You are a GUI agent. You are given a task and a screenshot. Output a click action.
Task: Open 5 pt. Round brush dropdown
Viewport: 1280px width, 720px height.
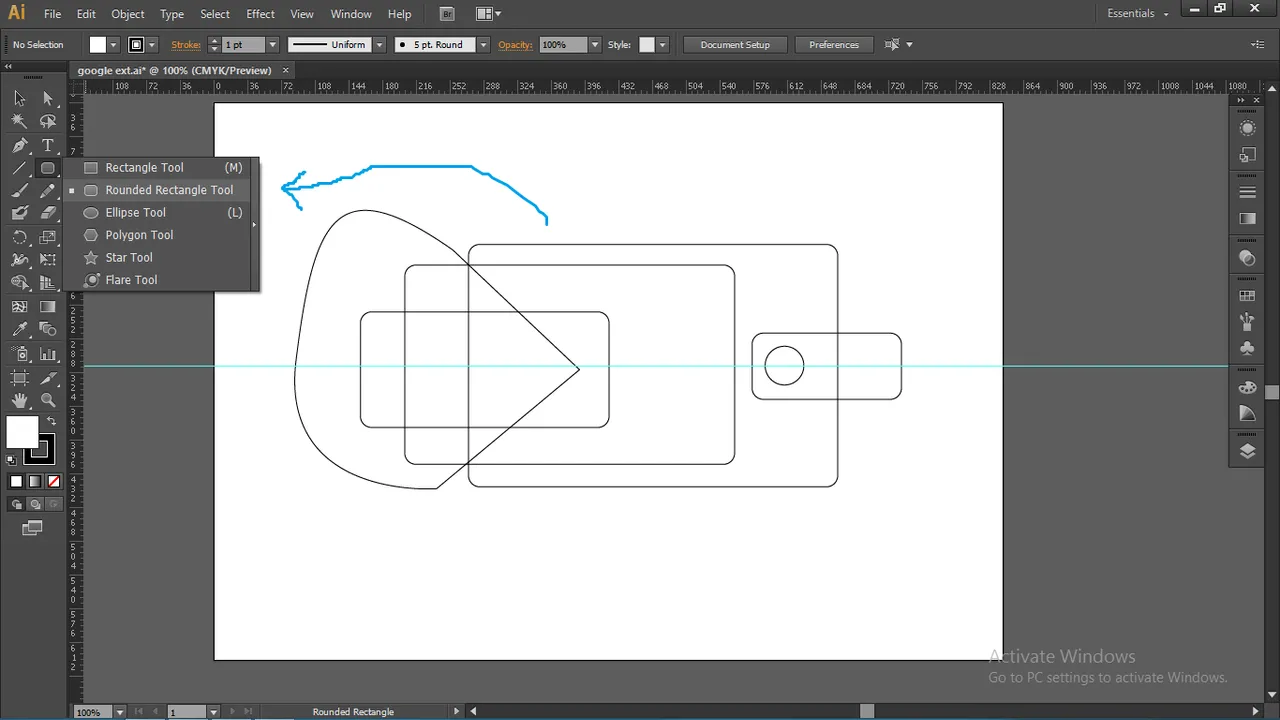pos(483,45)
